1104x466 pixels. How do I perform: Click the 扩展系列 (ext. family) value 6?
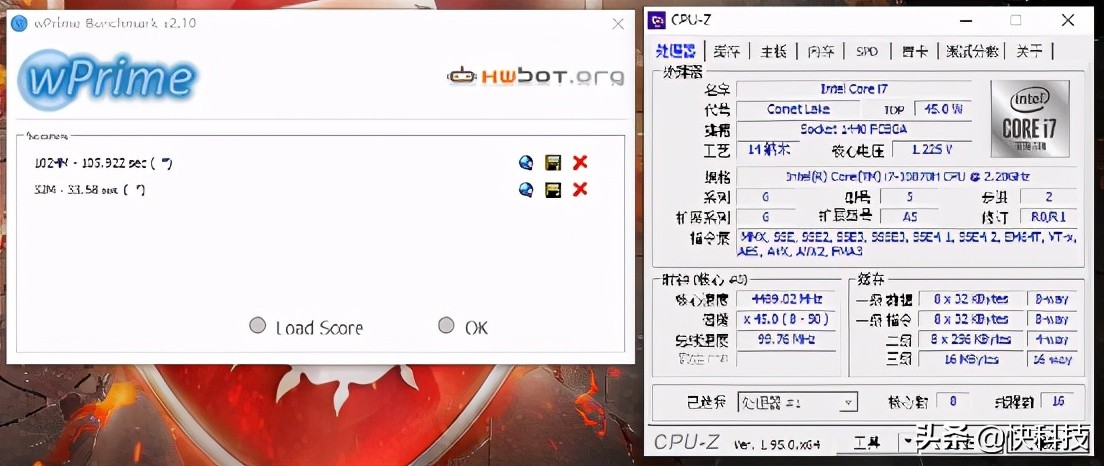[x=766, y=217]
